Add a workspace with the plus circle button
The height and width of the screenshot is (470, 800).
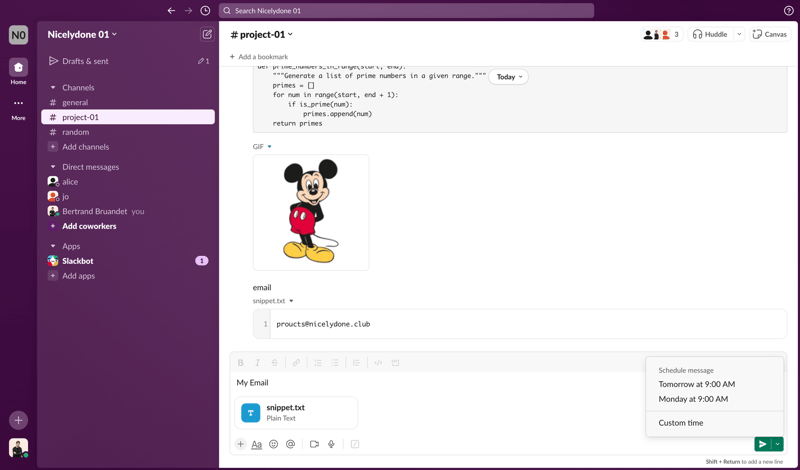18,420
